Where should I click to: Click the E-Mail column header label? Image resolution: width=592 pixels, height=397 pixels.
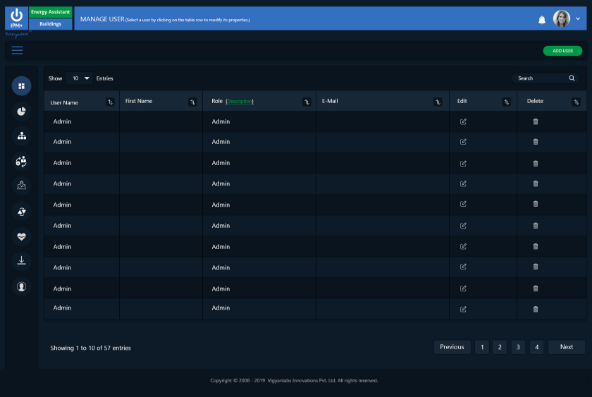[330, 101]
